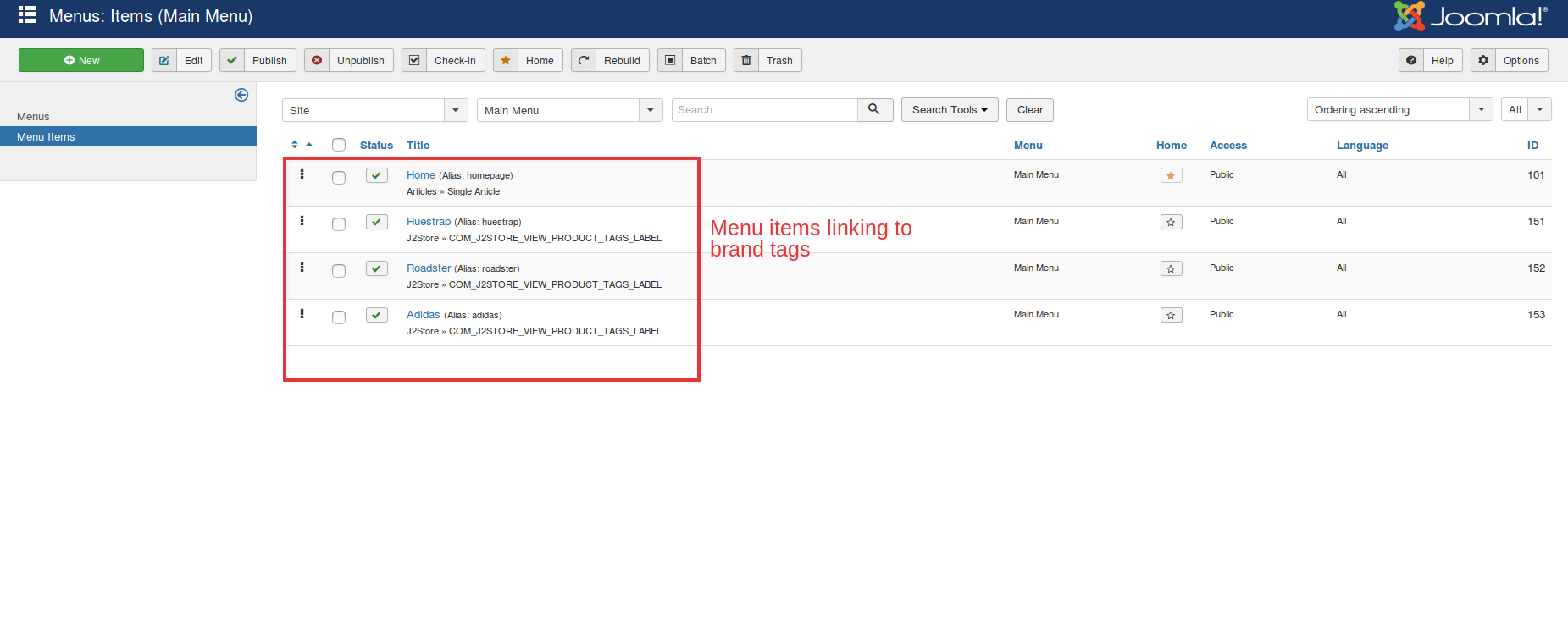Viewport: 1568px width, 618px height.
Task: Open the Joomla menu icon at top-left
Action: 27,15
